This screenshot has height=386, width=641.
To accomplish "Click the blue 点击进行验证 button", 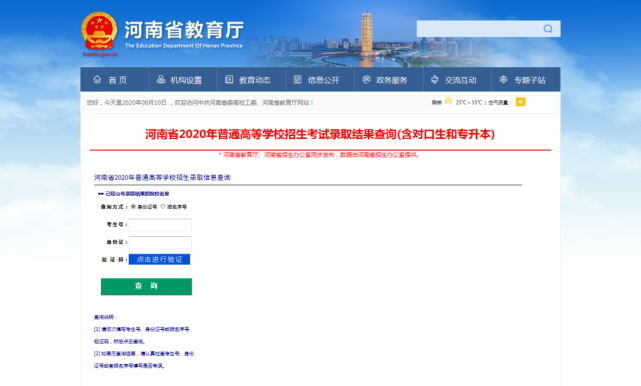I will click(159, 259).
